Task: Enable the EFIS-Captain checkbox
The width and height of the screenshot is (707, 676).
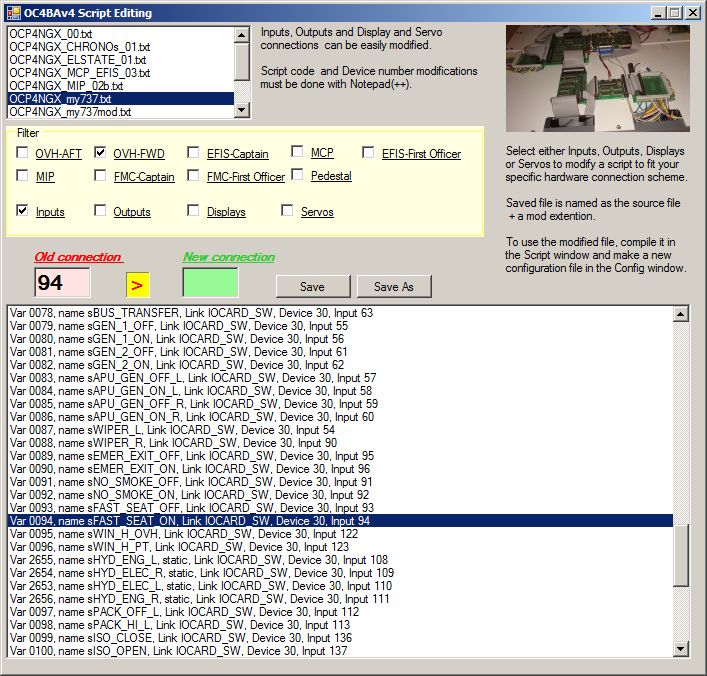Action: click(x=193, y=152)
